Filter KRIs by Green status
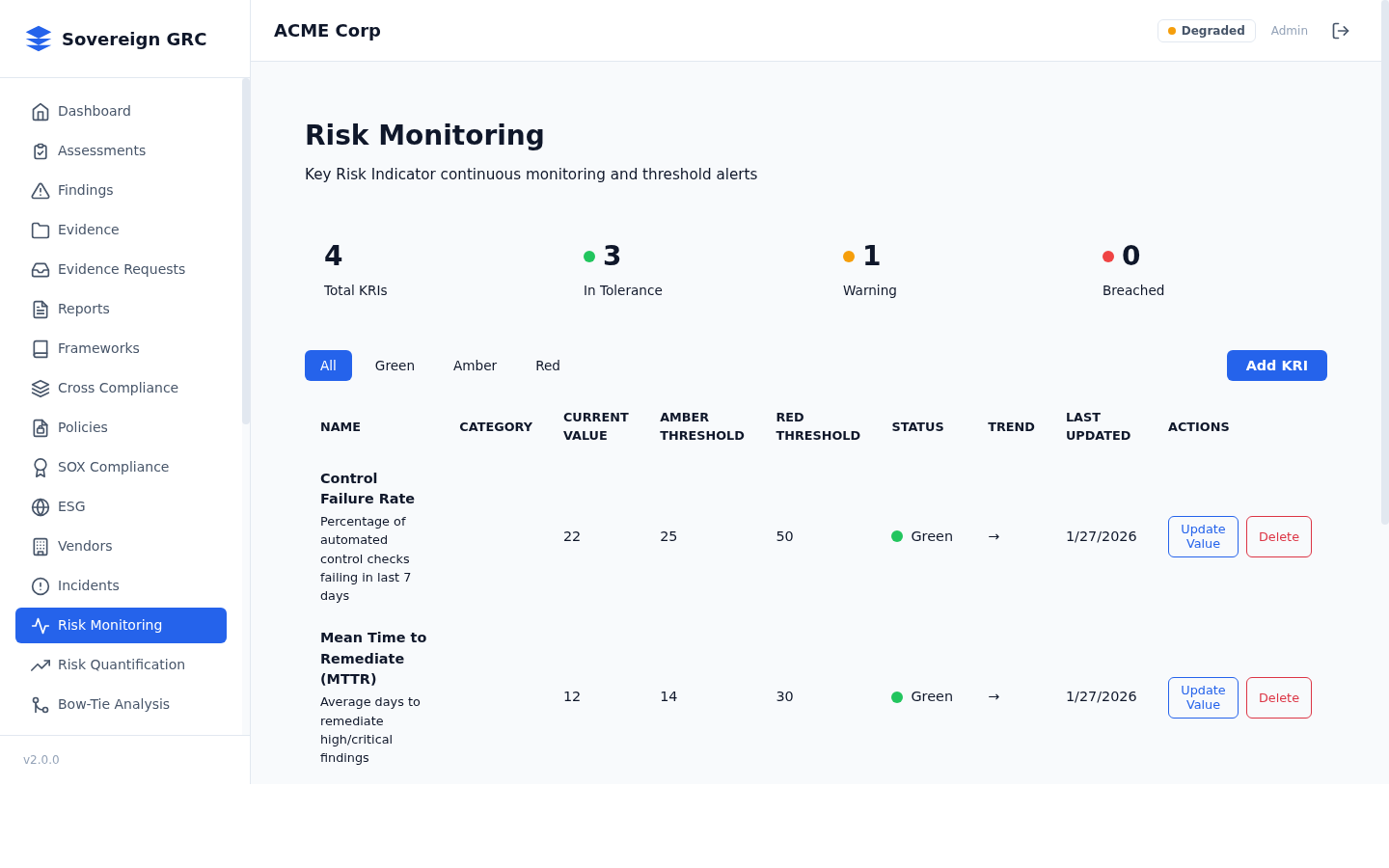Viewport: 1389px width, 868px height. click(395, 366)
